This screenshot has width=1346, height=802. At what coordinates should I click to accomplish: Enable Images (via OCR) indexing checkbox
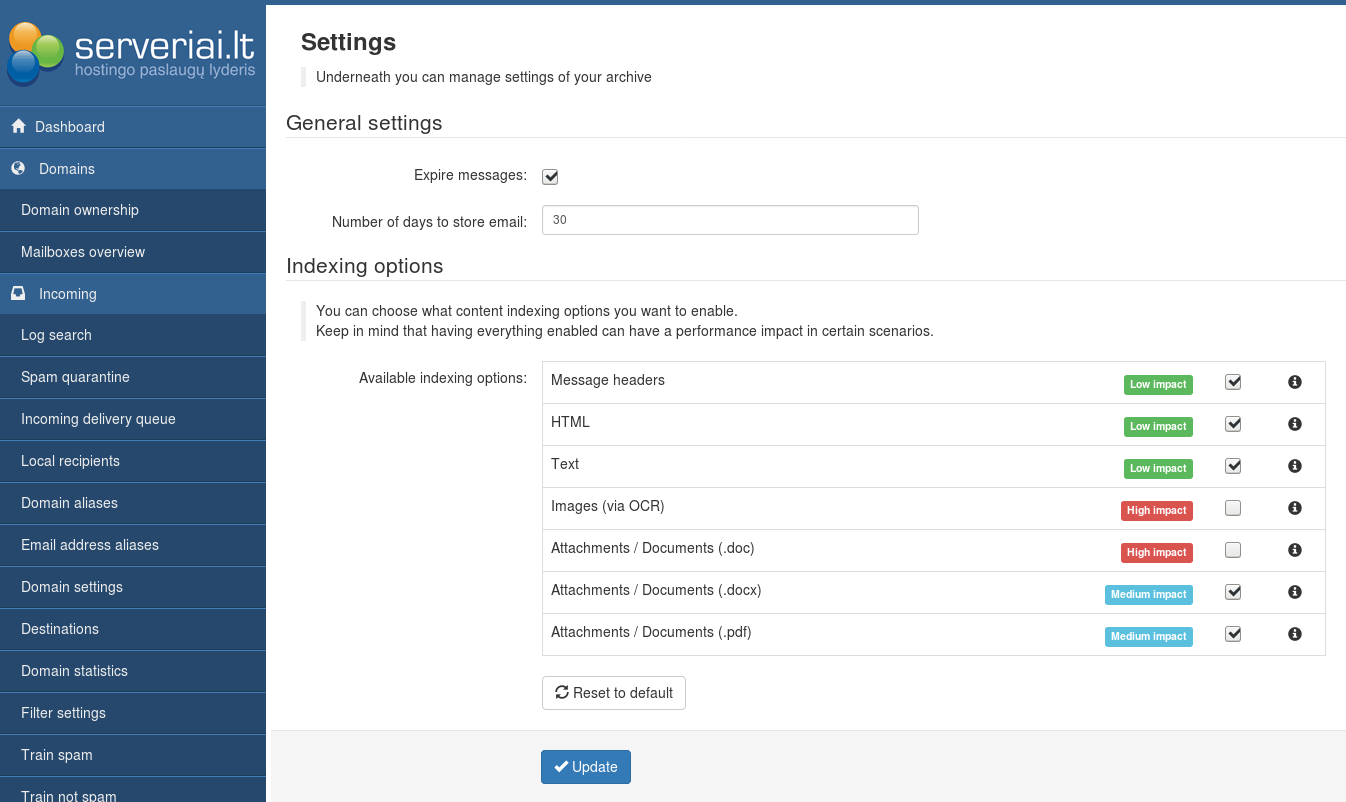pyautogui.click(x=1233, y=508)
